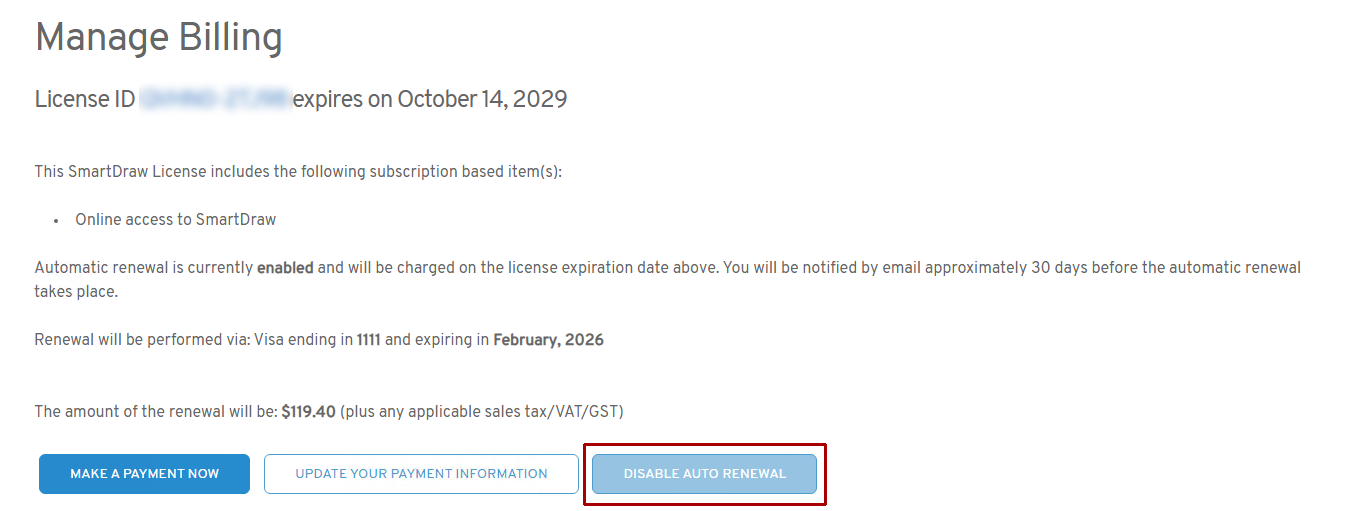Click the Make a Payment Now button
Screen dimensions: 1366x511
[x=144, y=474]
